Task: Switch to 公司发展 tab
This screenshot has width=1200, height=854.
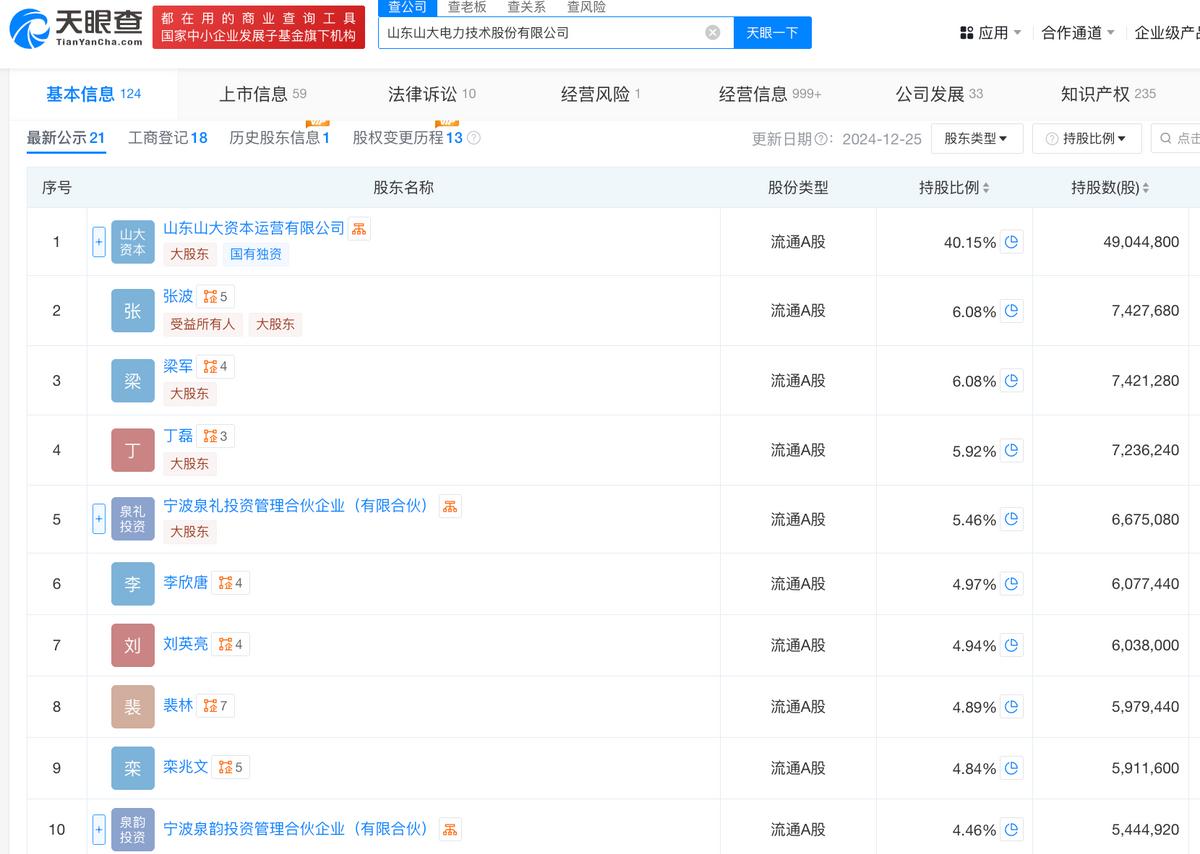Action: pyautogui.click(x=939, y=94)
